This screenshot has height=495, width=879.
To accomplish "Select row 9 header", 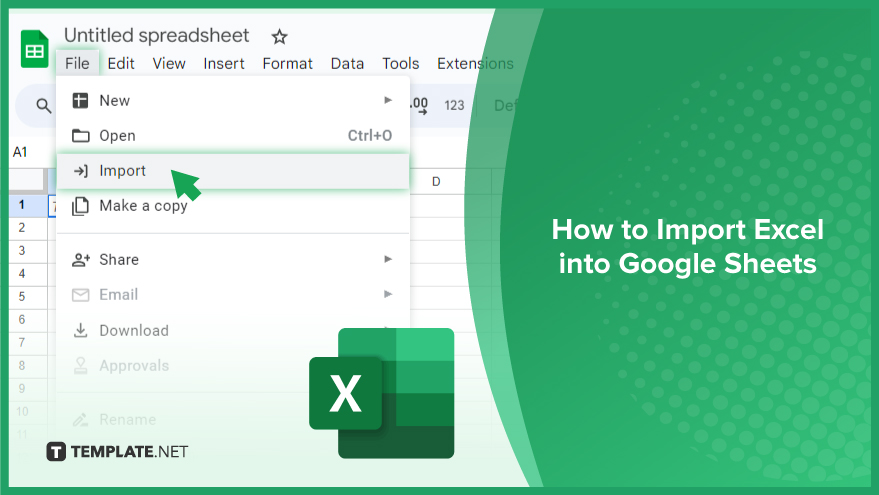I will (x=22, y=388).
